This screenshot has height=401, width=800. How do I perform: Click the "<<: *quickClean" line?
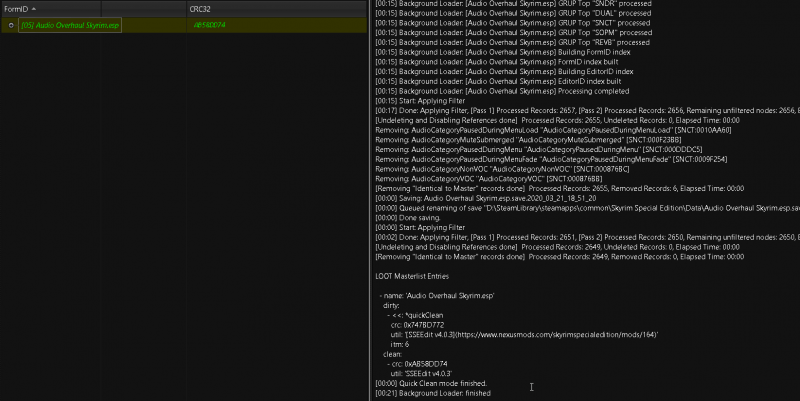pyautogui.click(x=415, y=315)
